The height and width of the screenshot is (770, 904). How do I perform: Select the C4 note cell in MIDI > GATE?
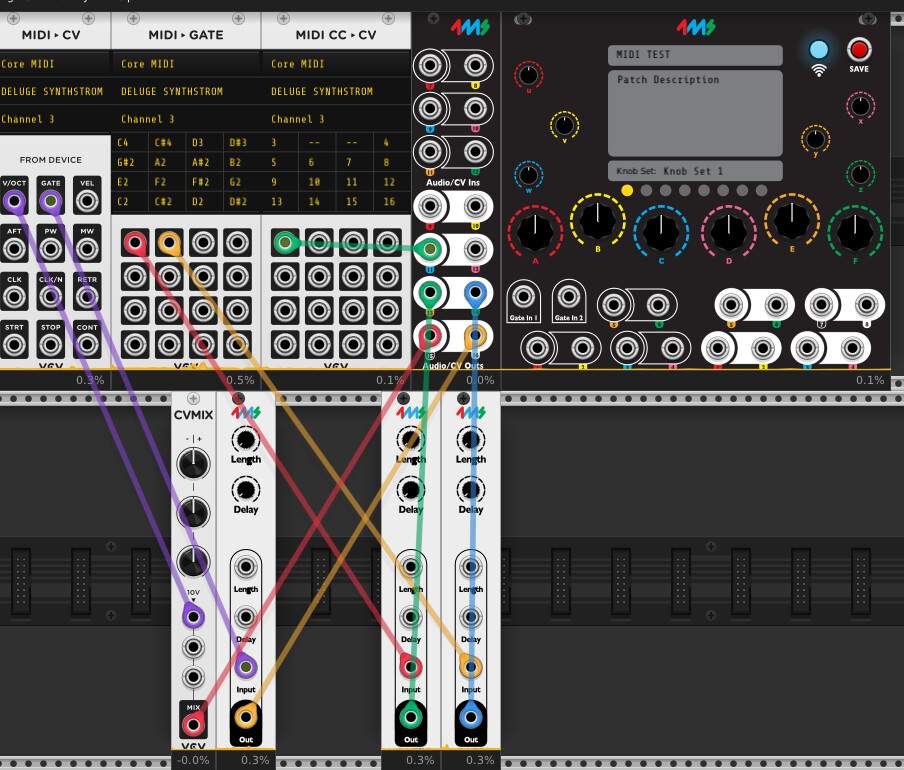[x=125, y=144]
